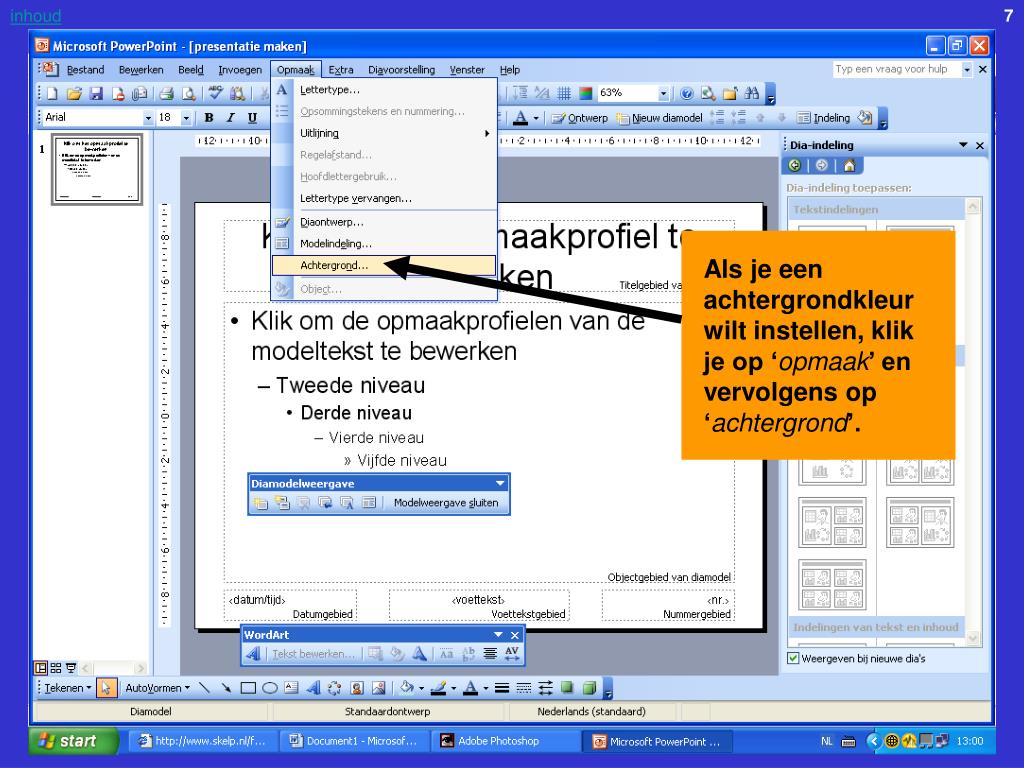The height and width of the screenshot is (768, 1024).
Task: Select slide master thumbnail 1
Action: click(x=97, y=170)
